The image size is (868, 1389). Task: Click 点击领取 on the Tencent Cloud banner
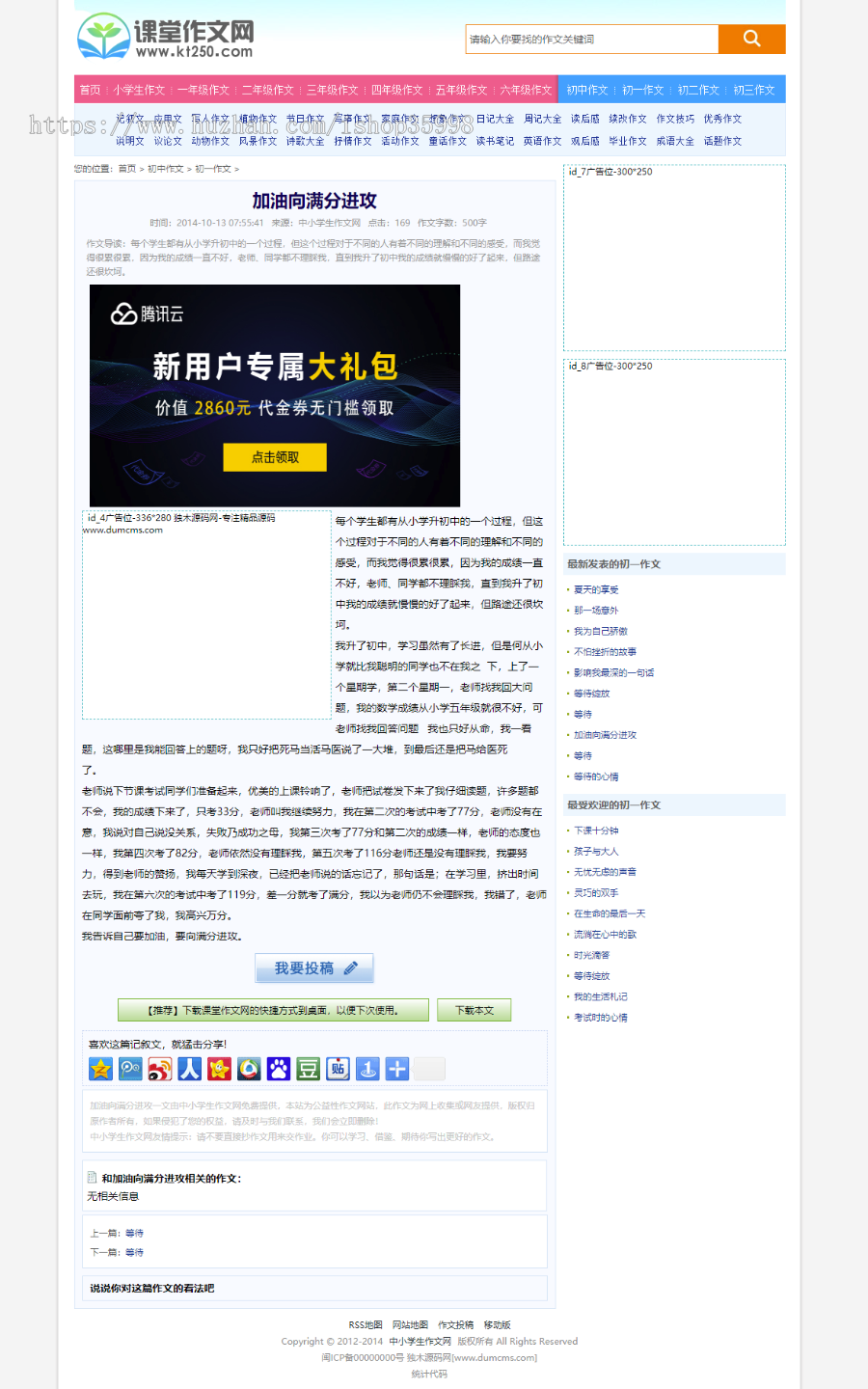pyautogui.click(x=274, y=458)
